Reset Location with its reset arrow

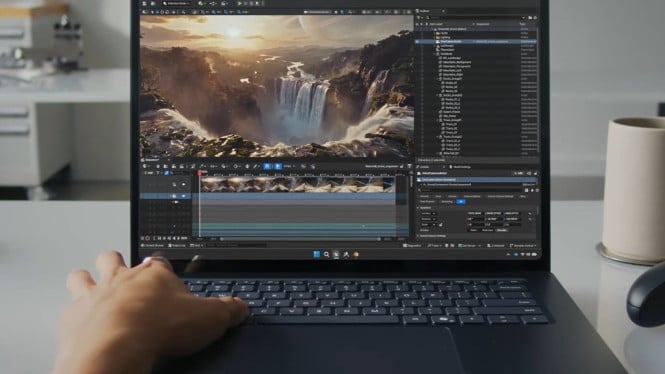pyautogui.click(x=530, y=214)
